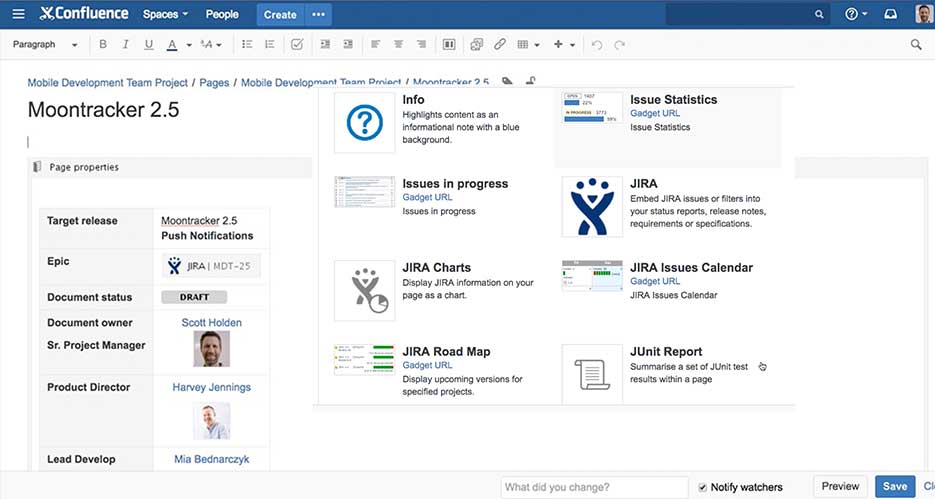Click the JIRA MDT-25 epic link
This screenshot has height=499, width=935.
pos(211,266)
